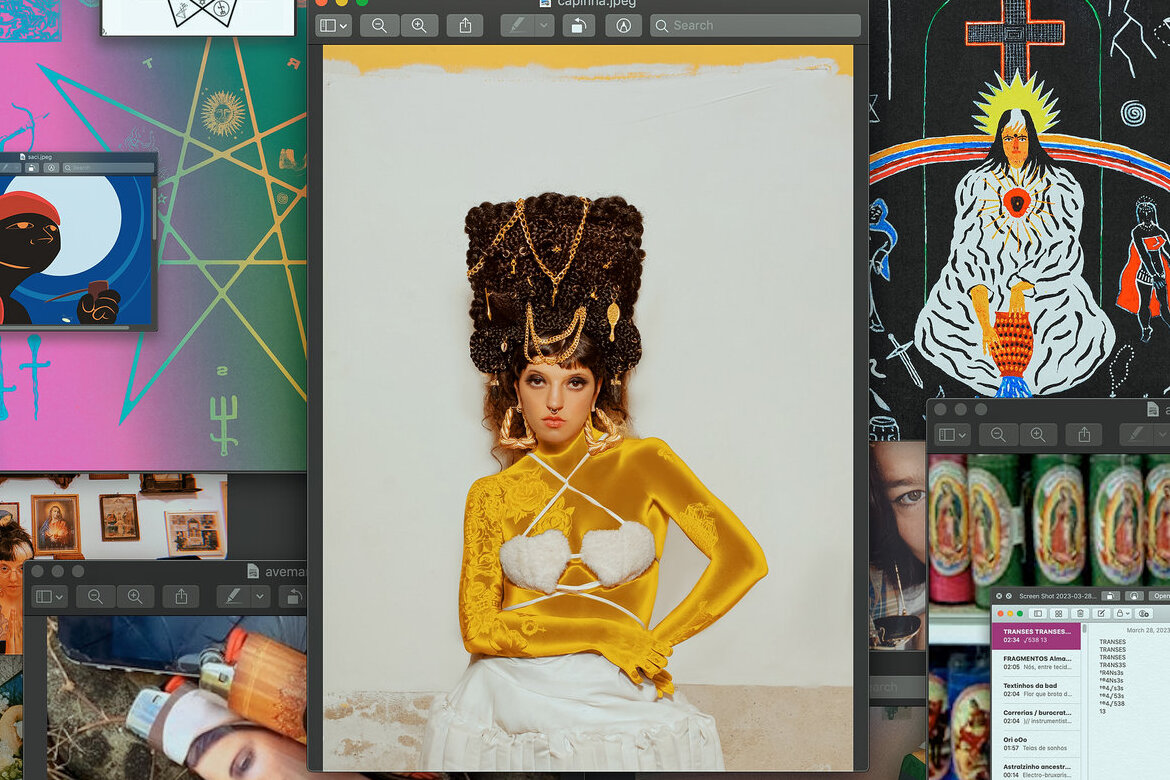Screen dimensions: 1170x780
Task: Expand the highlight options arrow in capinha.jpeg window
Action: point(544,25)
